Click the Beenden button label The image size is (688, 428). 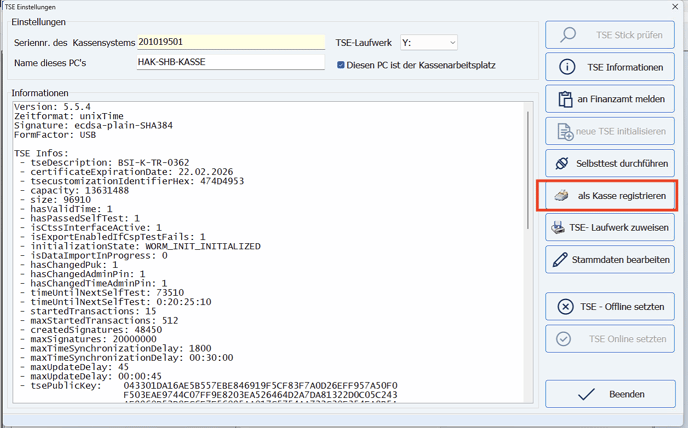626,395
